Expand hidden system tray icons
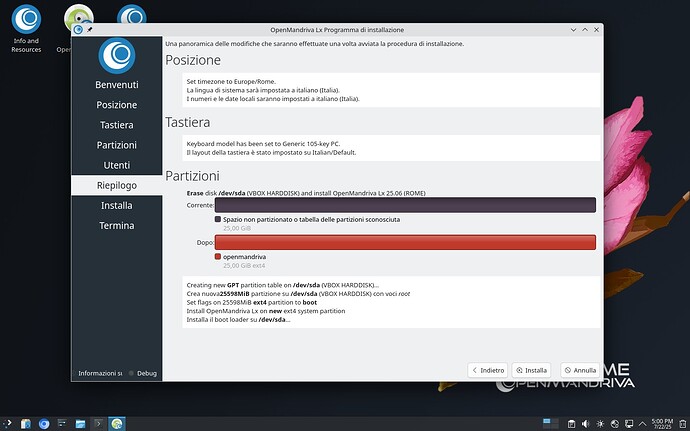This screenshot has height=431, width=690. tap(642, 424)
